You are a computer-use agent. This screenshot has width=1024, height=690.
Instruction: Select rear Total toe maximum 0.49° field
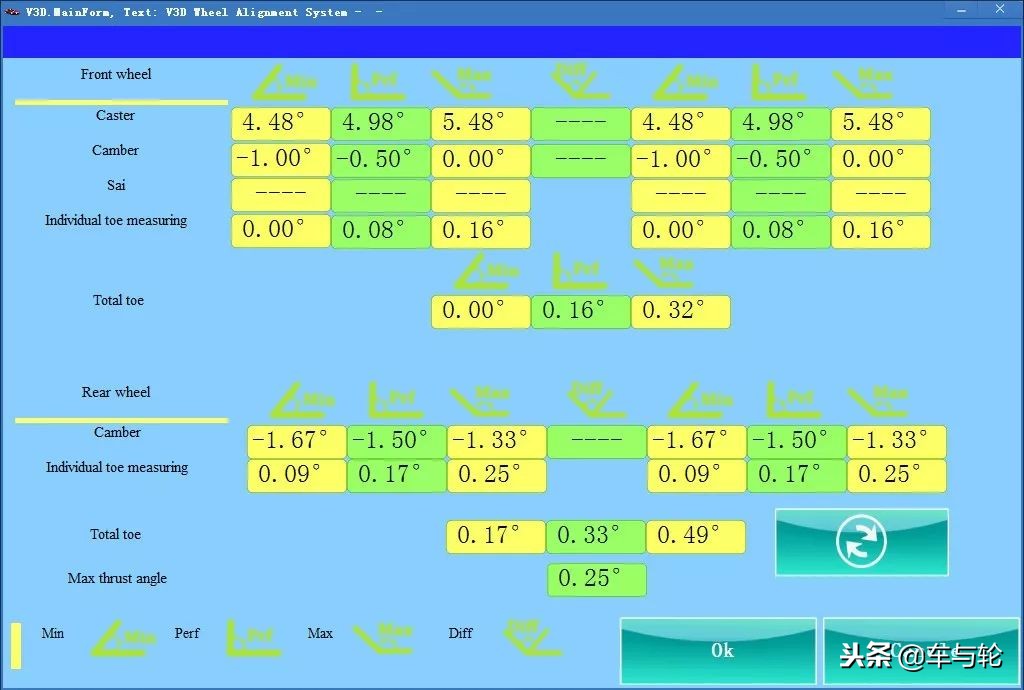tap(696, 537)
